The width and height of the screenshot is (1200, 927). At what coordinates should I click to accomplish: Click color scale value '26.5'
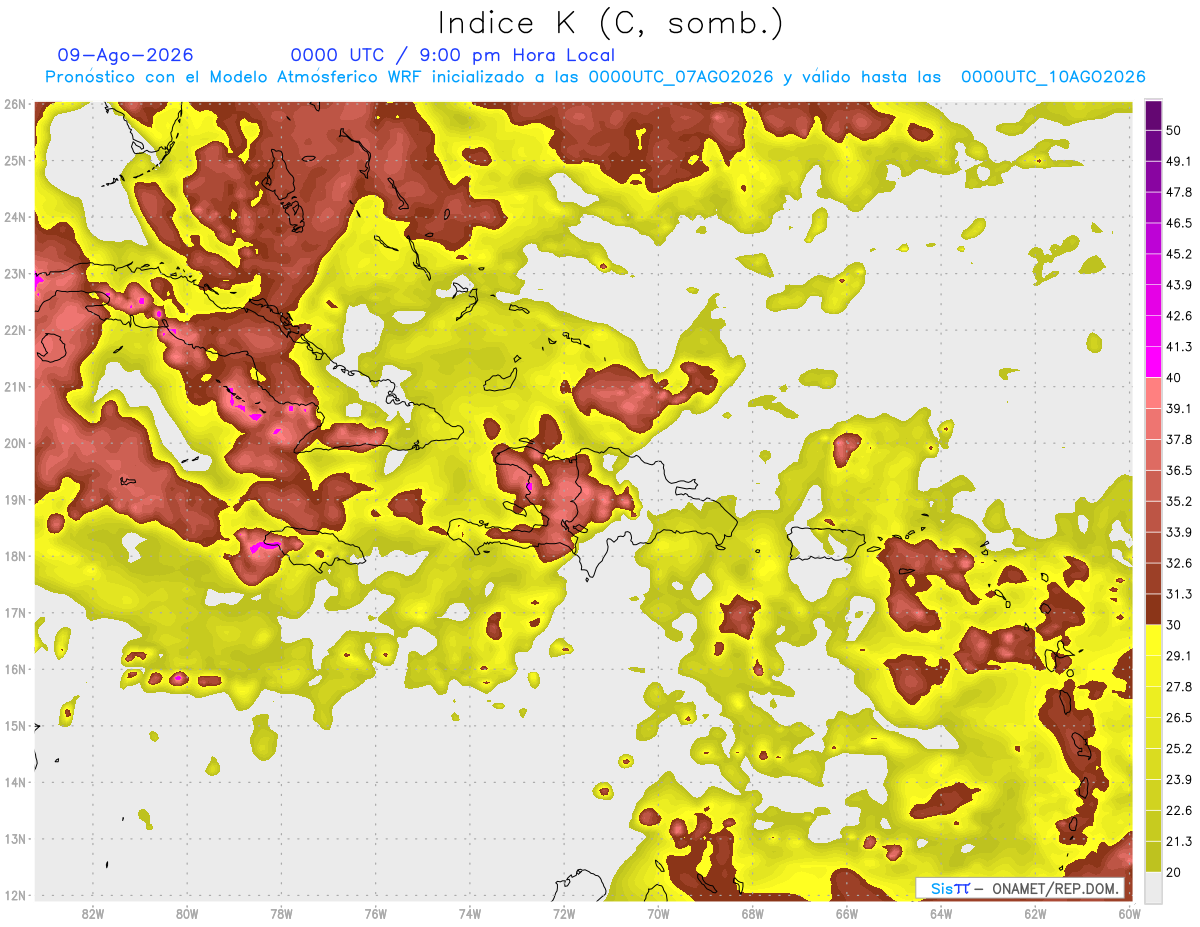pyautogui.click(x=1179, y=718)
